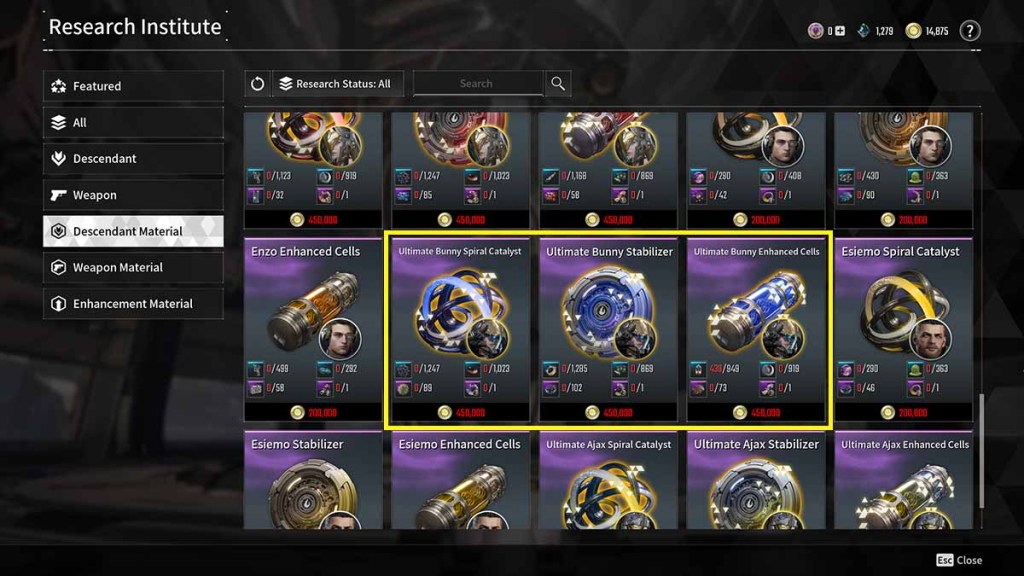This screenshot has height=576, width=1024.
Task: Open the Research Status: All filter
Action: click(x=338, y=84)
